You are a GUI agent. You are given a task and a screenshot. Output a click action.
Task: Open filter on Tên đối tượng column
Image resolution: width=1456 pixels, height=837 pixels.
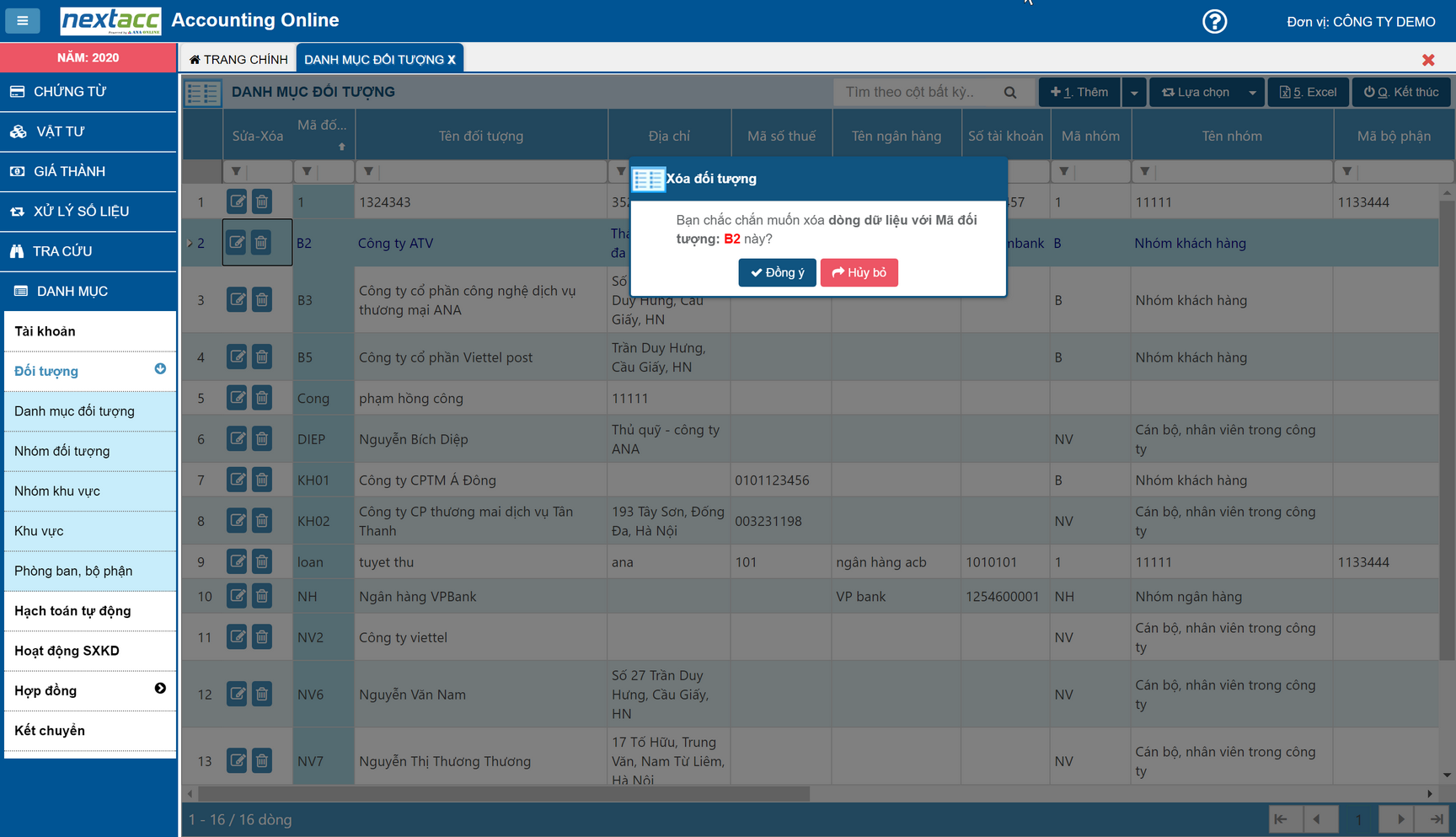tap(368, 172)
